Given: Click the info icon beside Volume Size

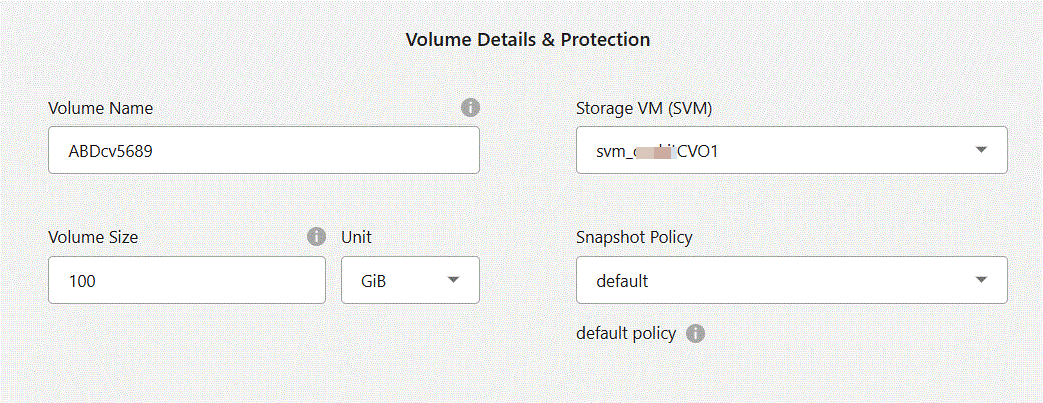Looking at the screenshot, I should [x=316, y=237].
